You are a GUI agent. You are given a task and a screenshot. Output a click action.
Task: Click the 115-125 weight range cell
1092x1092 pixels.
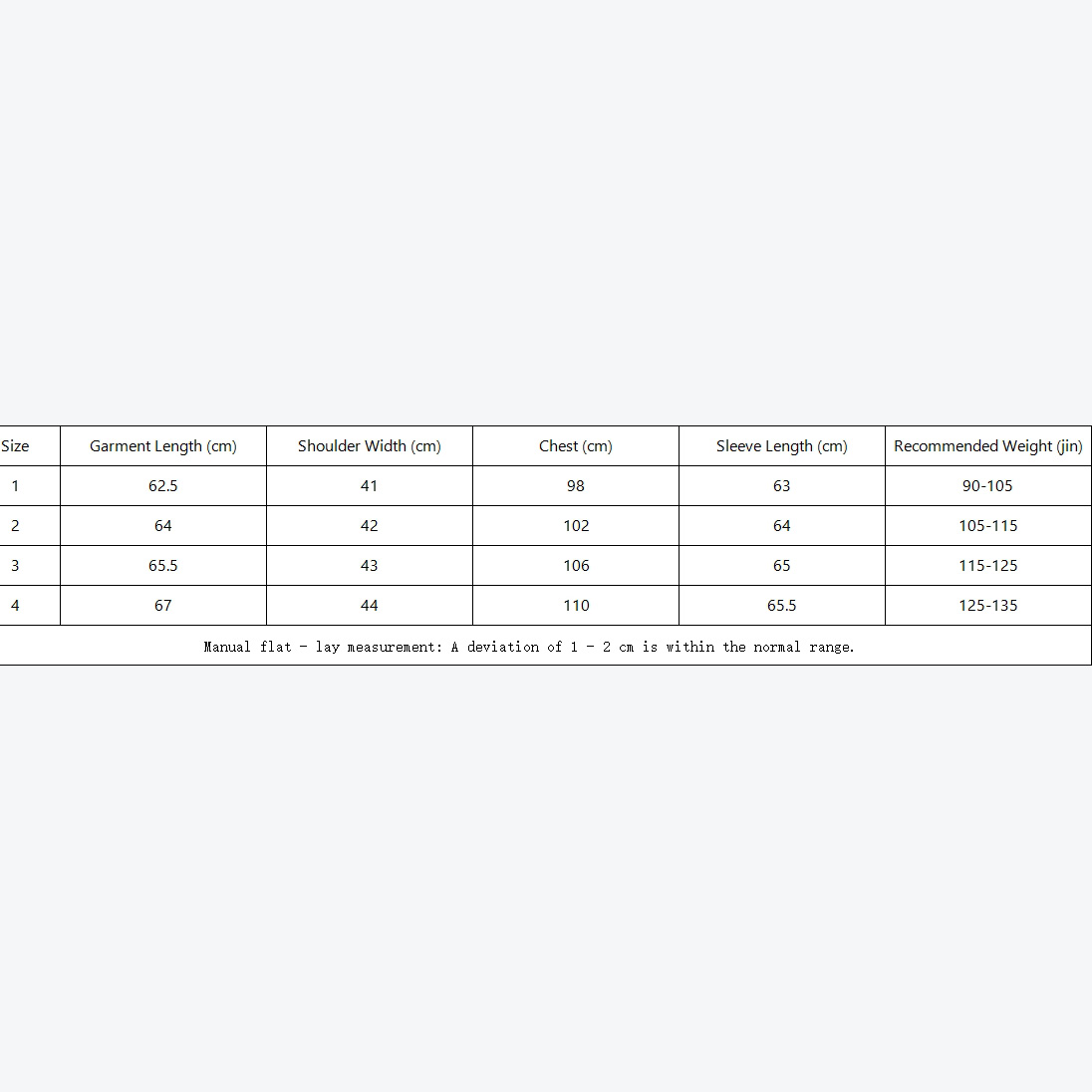988,566
